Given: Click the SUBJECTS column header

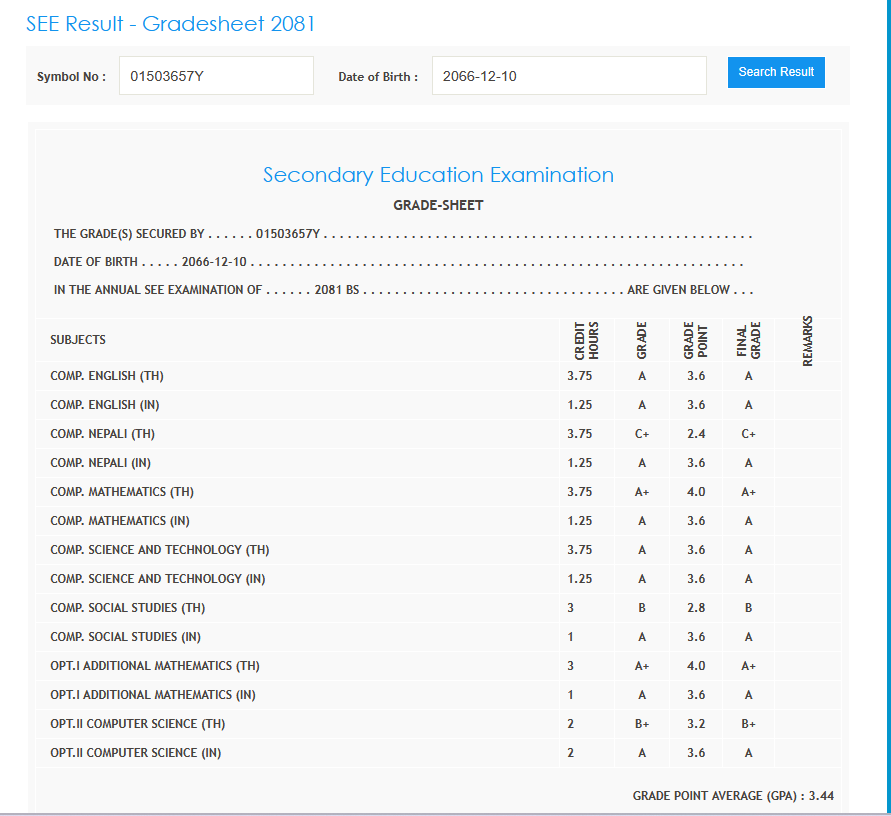Looking at the screenshot, I should click(x=78, y=340).
